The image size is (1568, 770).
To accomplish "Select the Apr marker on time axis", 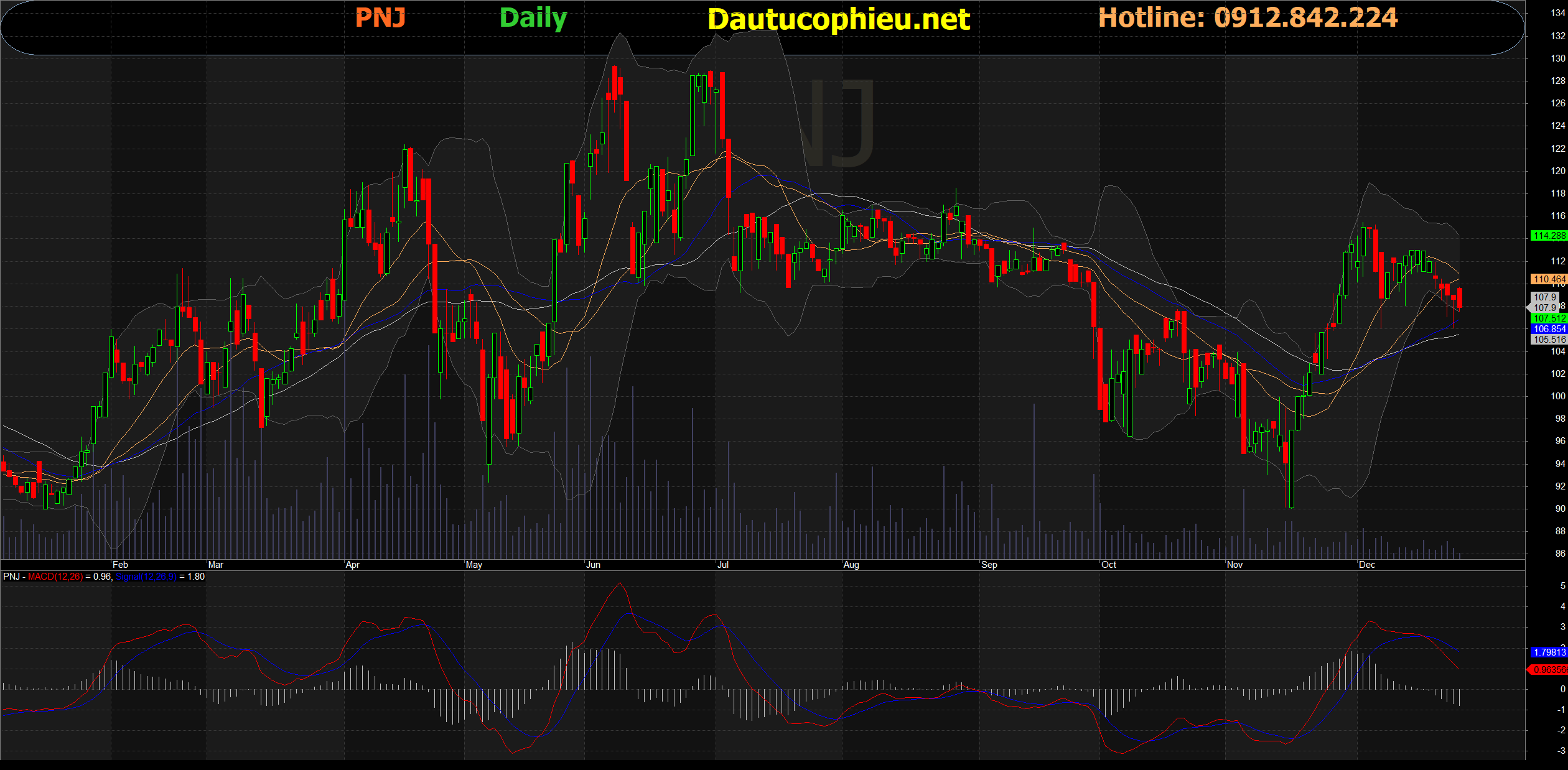I will [352, 565].
